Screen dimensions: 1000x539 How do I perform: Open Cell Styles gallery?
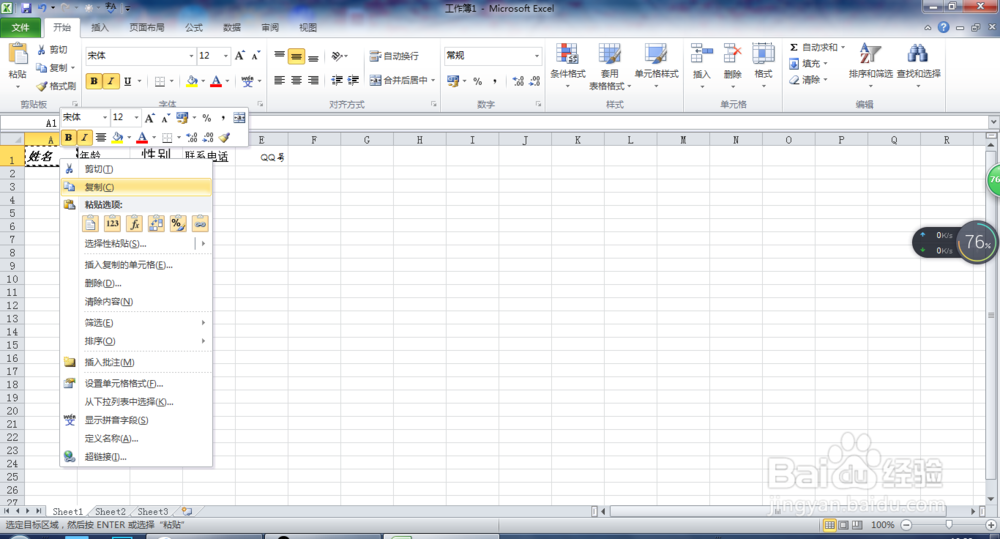pyautogui.click(x=656, y=66)
